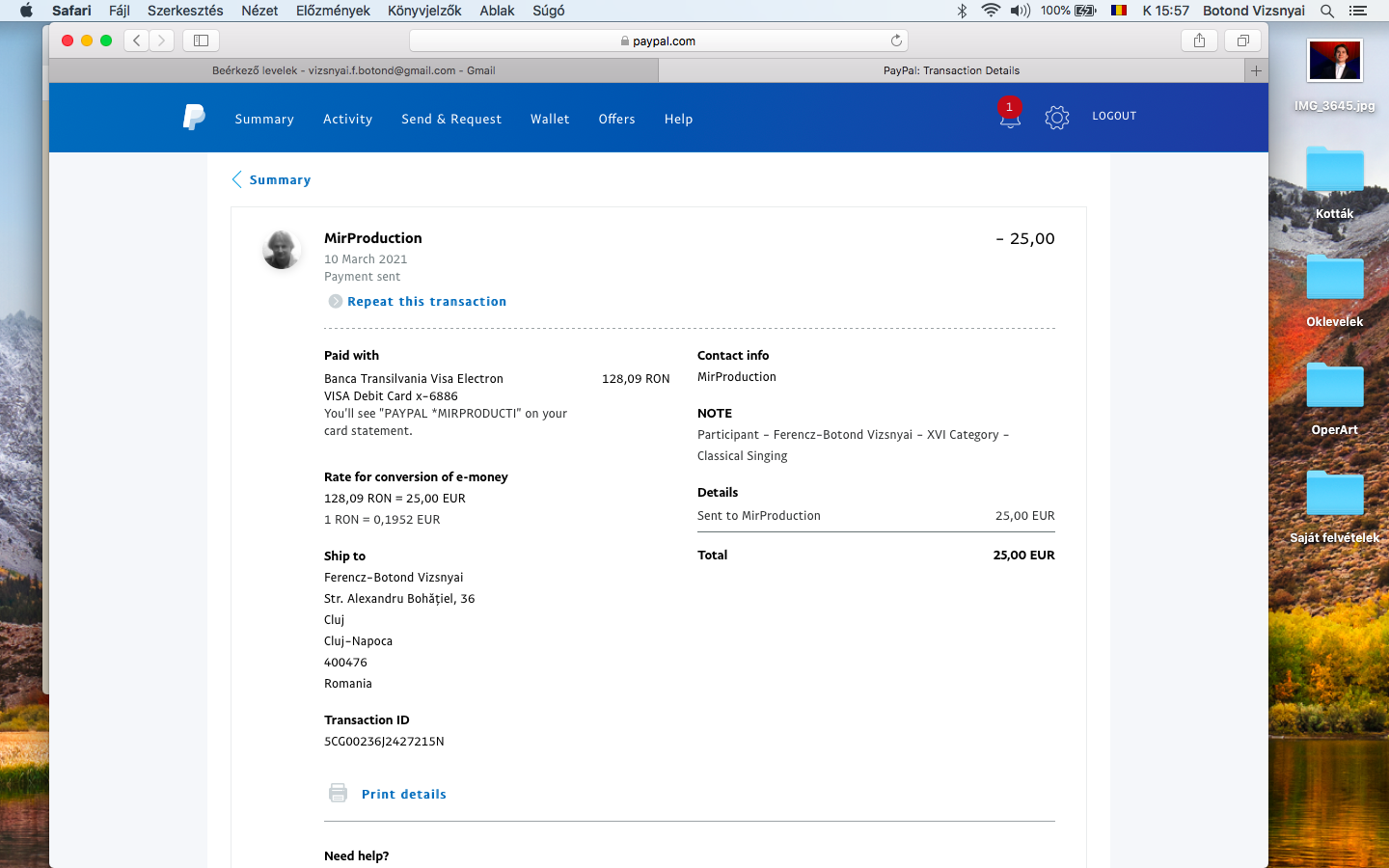
Task: Switch to the Gmail inbox tab
Action: 353,70
